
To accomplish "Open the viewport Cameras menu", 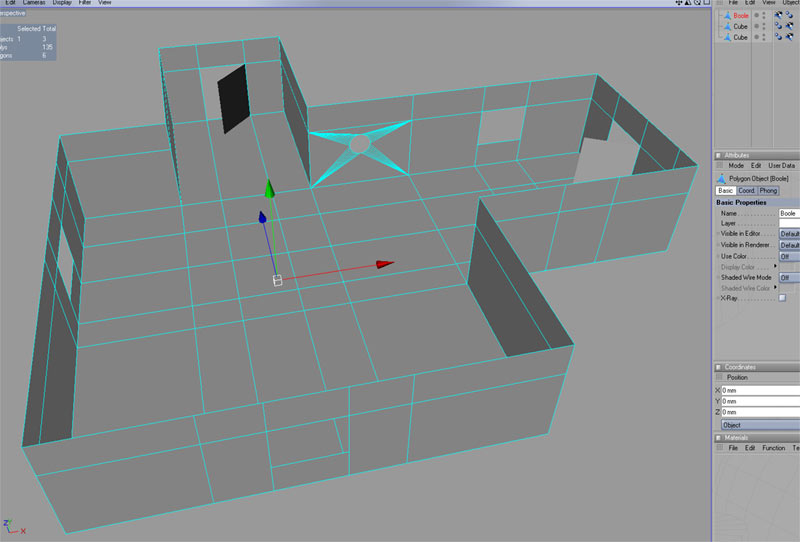I will click(x=34, y=3).
